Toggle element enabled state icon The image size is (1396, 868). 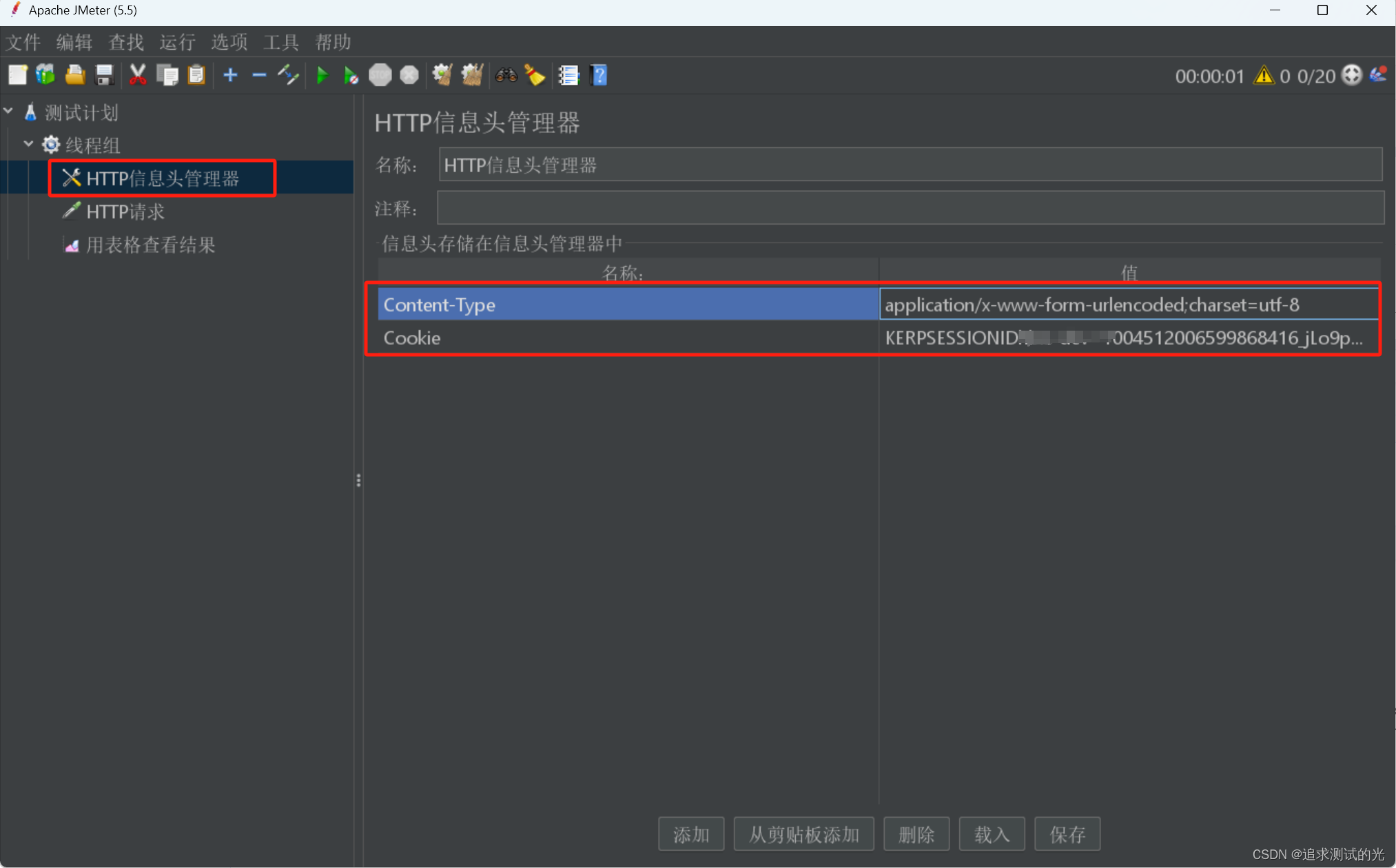click(288, 75)
